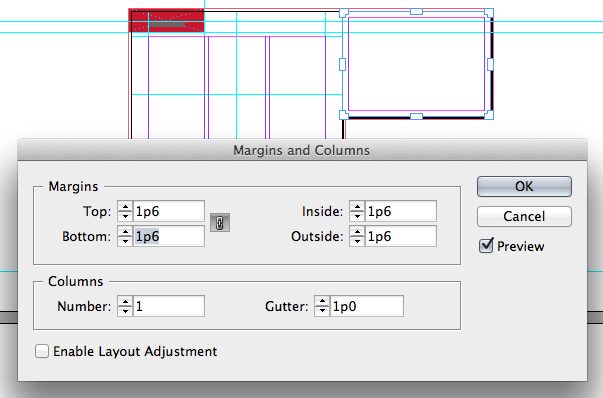Uncheck the Preview checkbox

pos(486,245)
